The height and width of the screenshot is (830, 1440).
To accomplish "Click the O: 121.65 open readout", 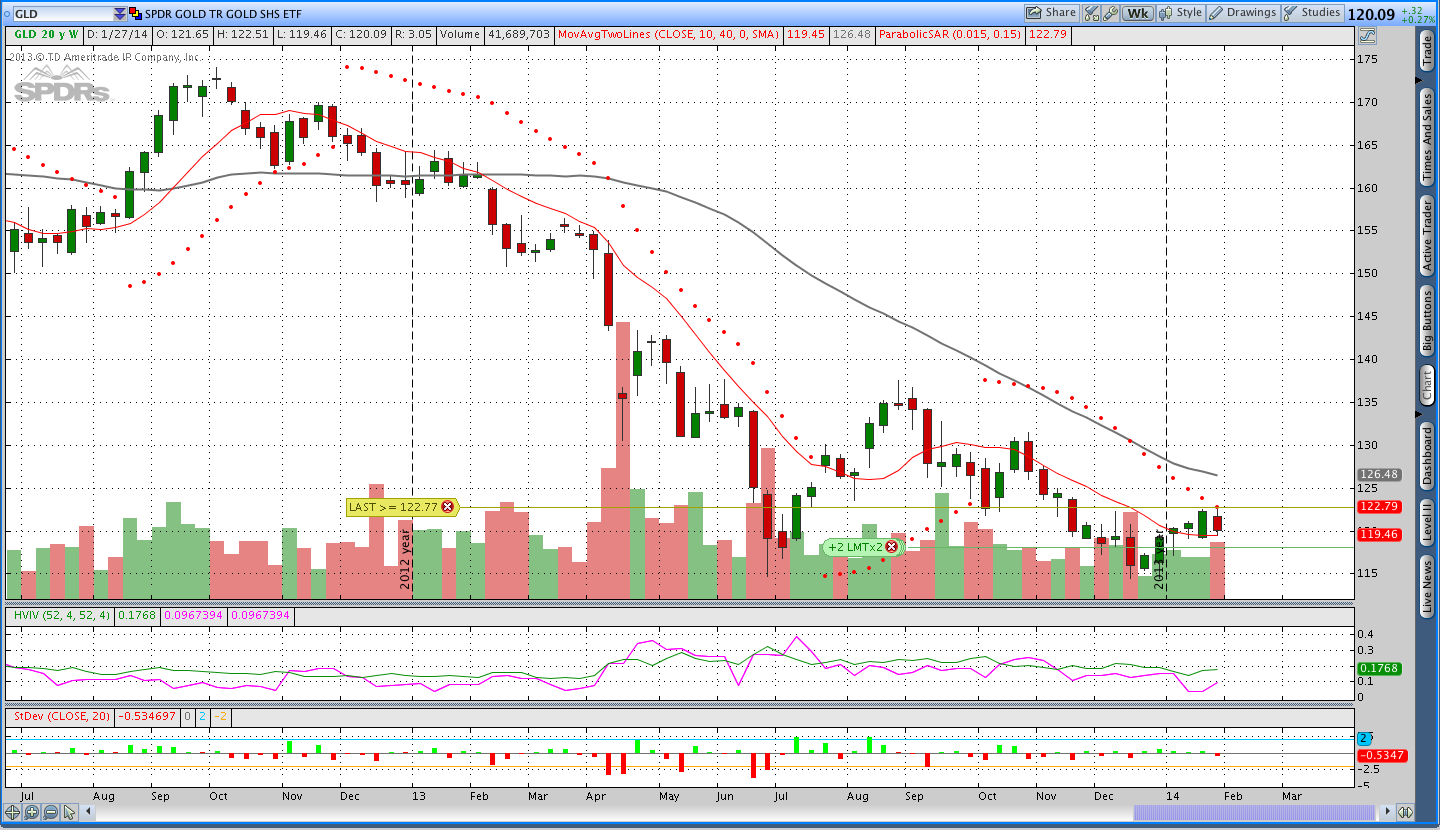I will (x=182, y=34).
